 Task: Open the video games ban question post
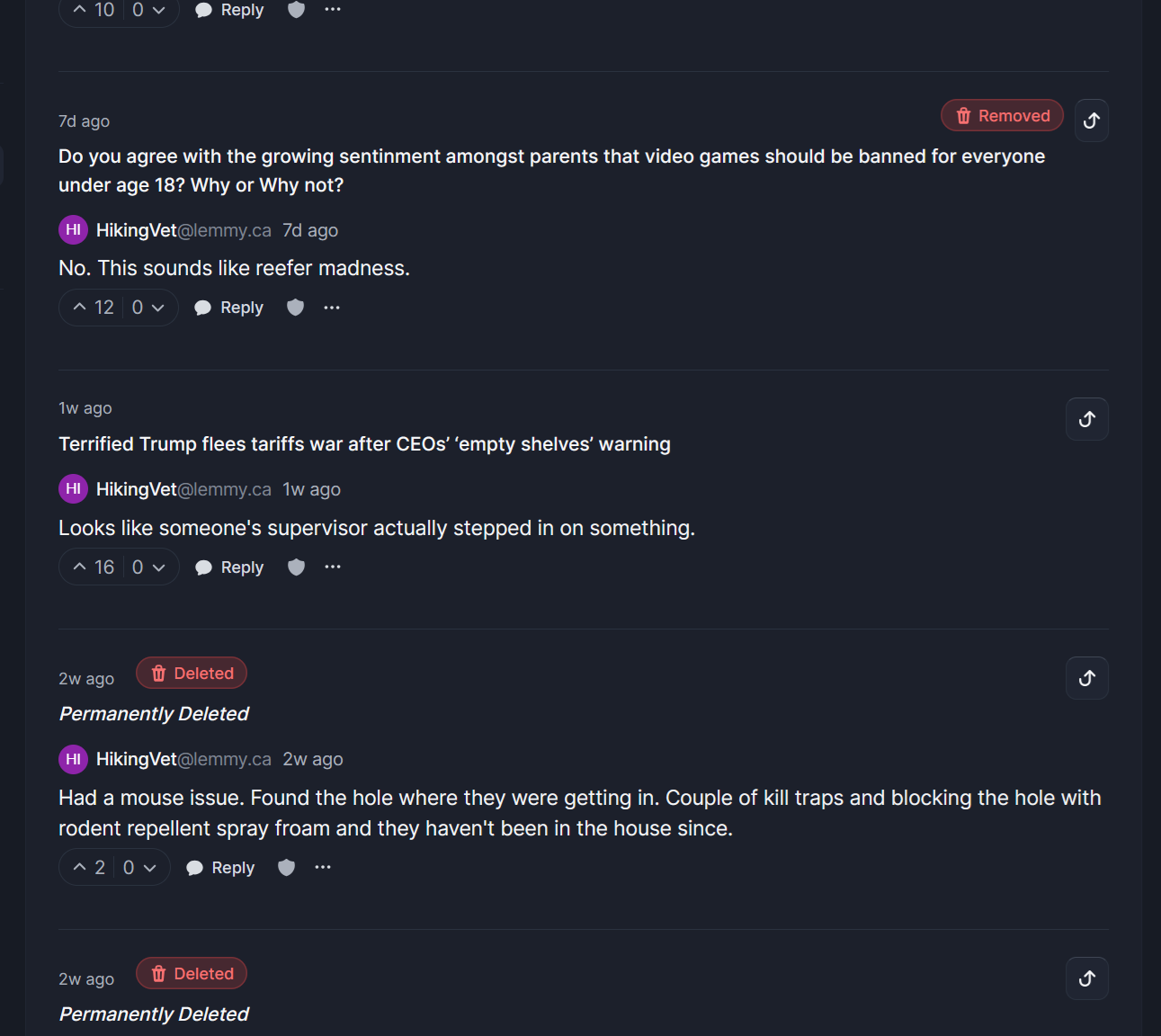[551, 171]
